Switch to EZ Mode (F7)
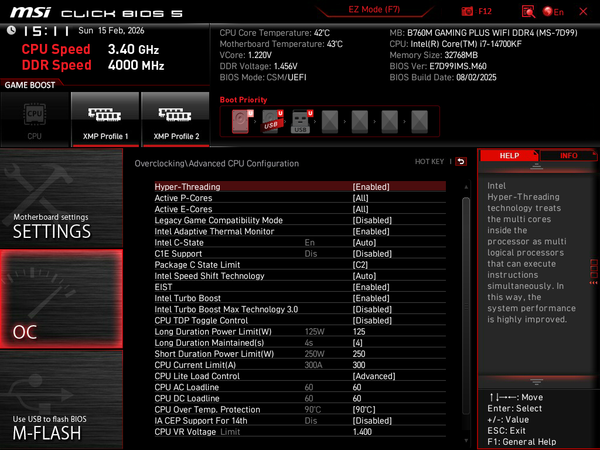The width and height of the screenshot is (600, 450). coord(374,10)
